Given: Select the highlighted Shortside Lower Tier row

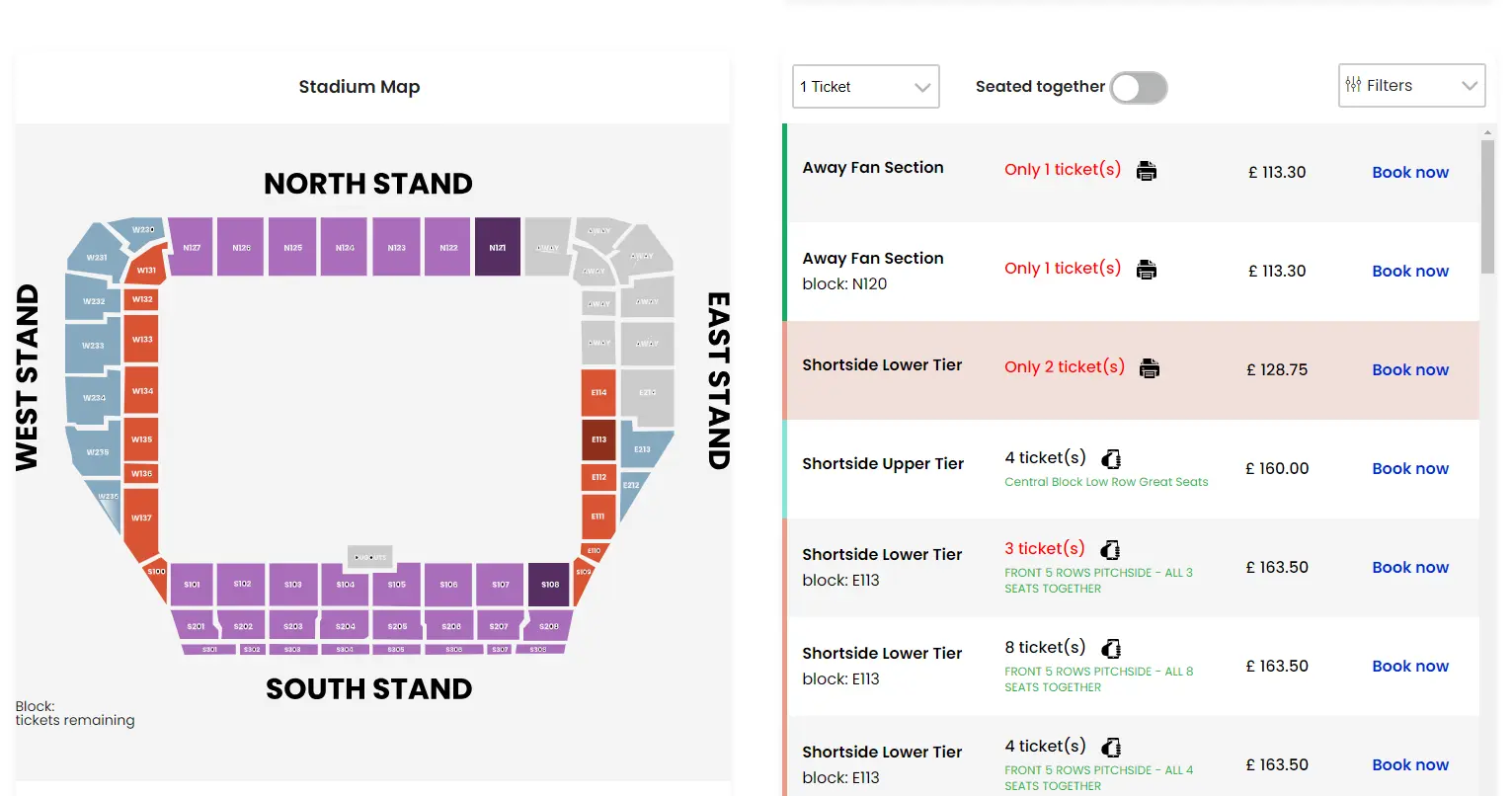Looking at the screenshot, I should [x=1132, y=370].
